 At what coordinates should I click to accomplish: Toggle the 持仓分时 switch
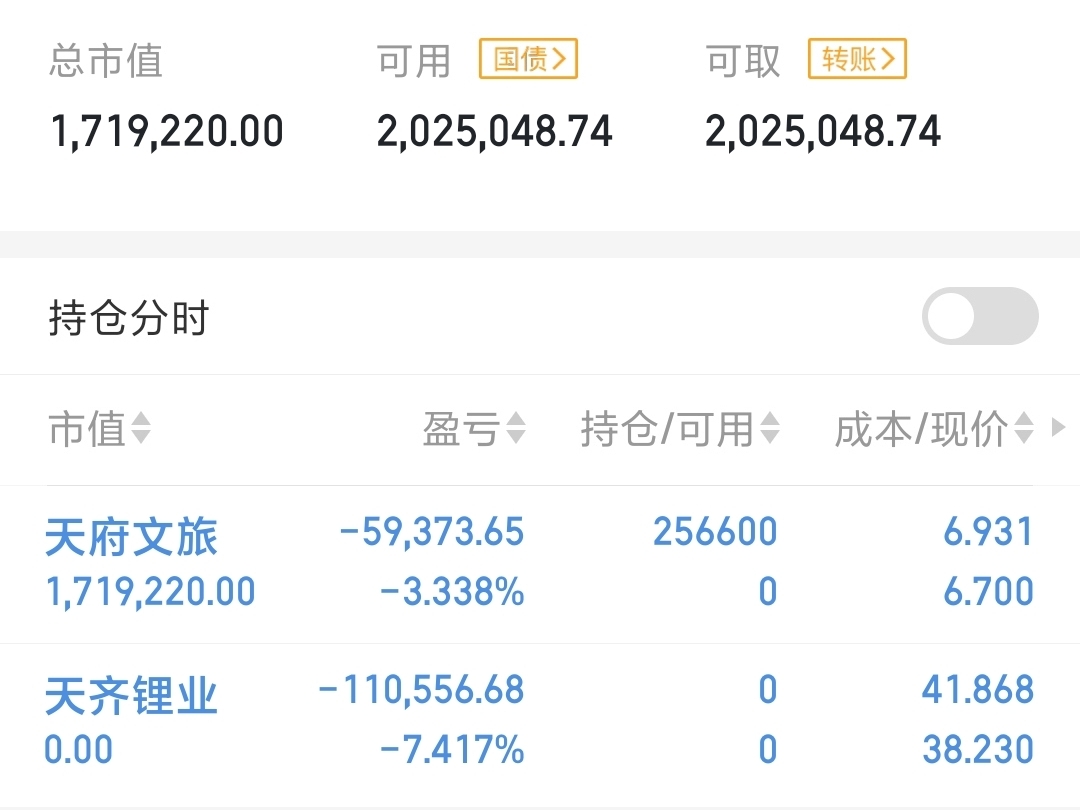[x=980, y=316]
